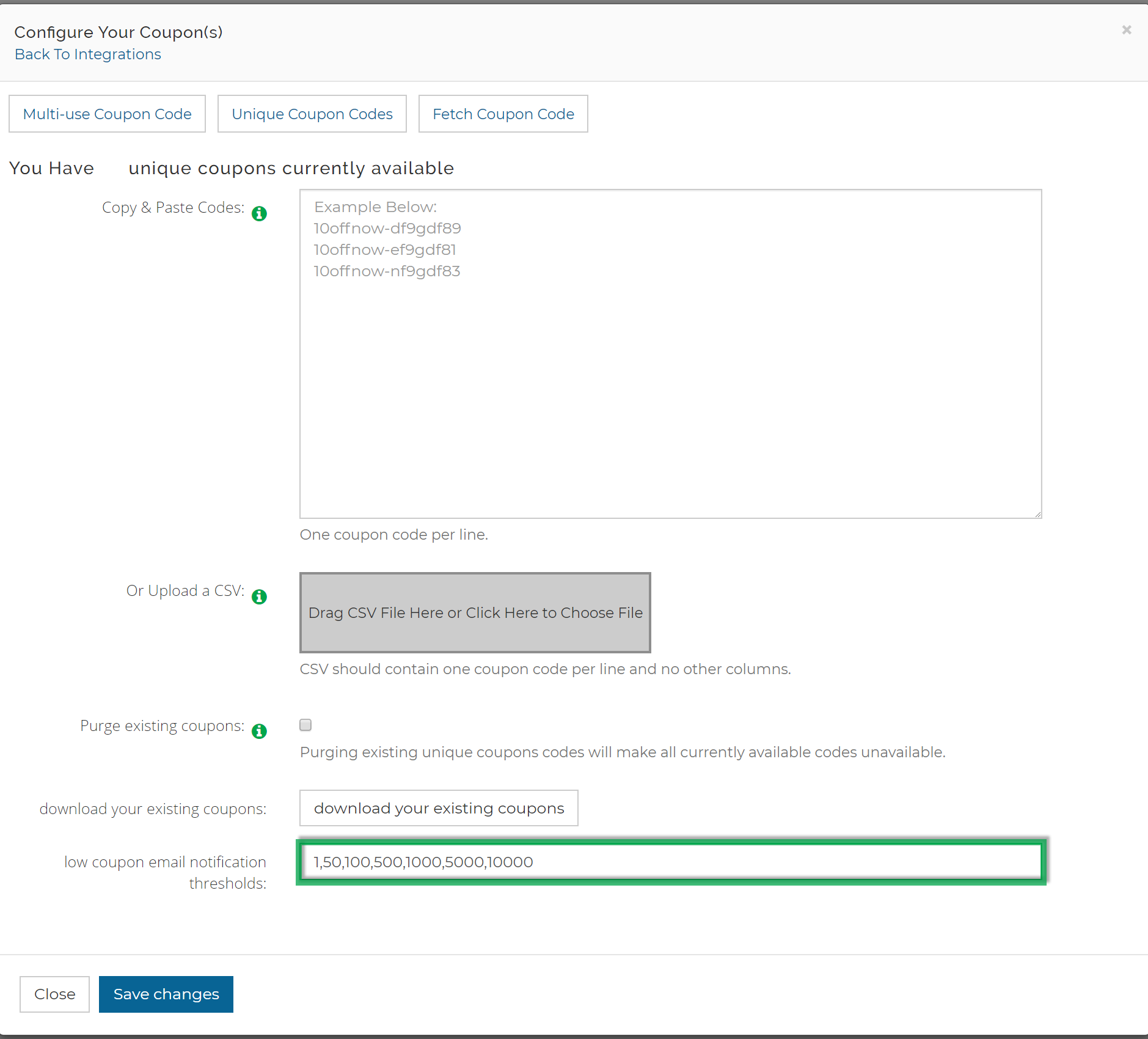1148x1039 pixels.
Task: Click the Copy & Paste Codes label
Action: click(173, 208)
